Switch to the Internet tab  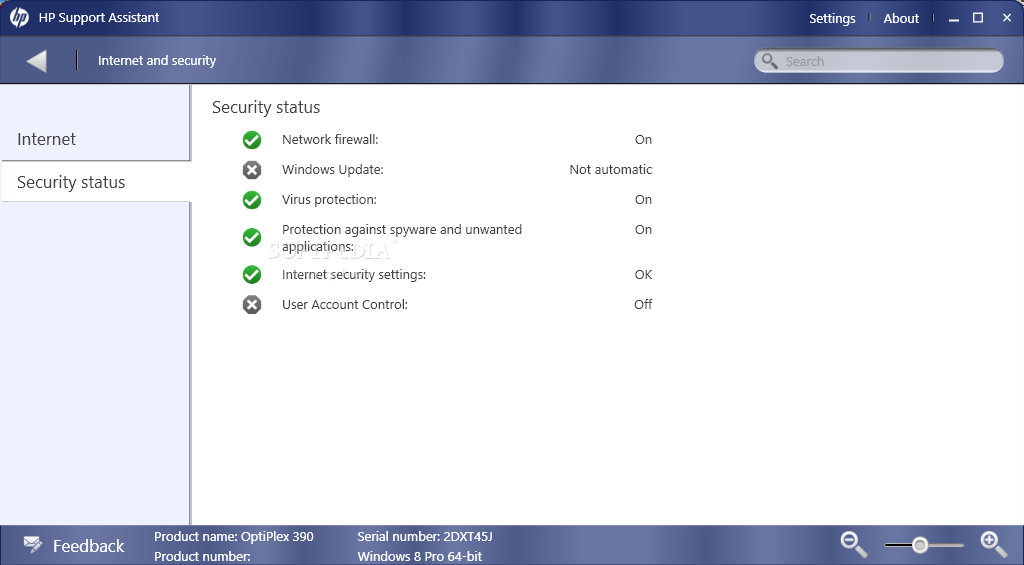point(95,139)
